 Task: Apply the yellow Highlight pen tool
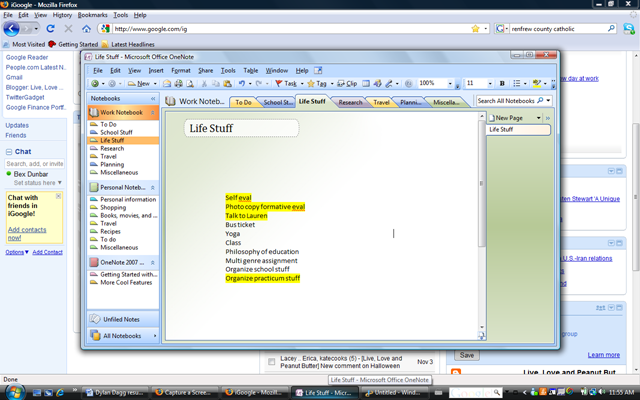pos(537,83)
